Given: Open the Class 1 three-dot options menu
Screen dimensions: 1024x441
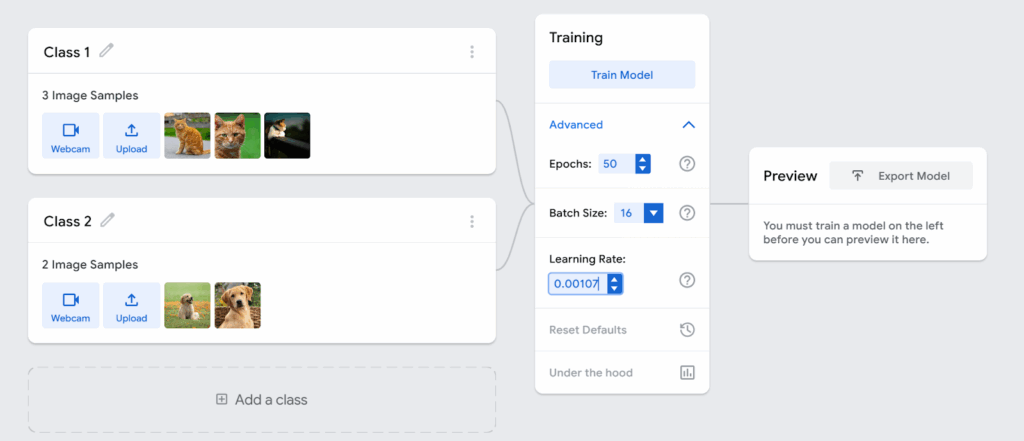Looking at the screenshot, I should pos(472,52).
